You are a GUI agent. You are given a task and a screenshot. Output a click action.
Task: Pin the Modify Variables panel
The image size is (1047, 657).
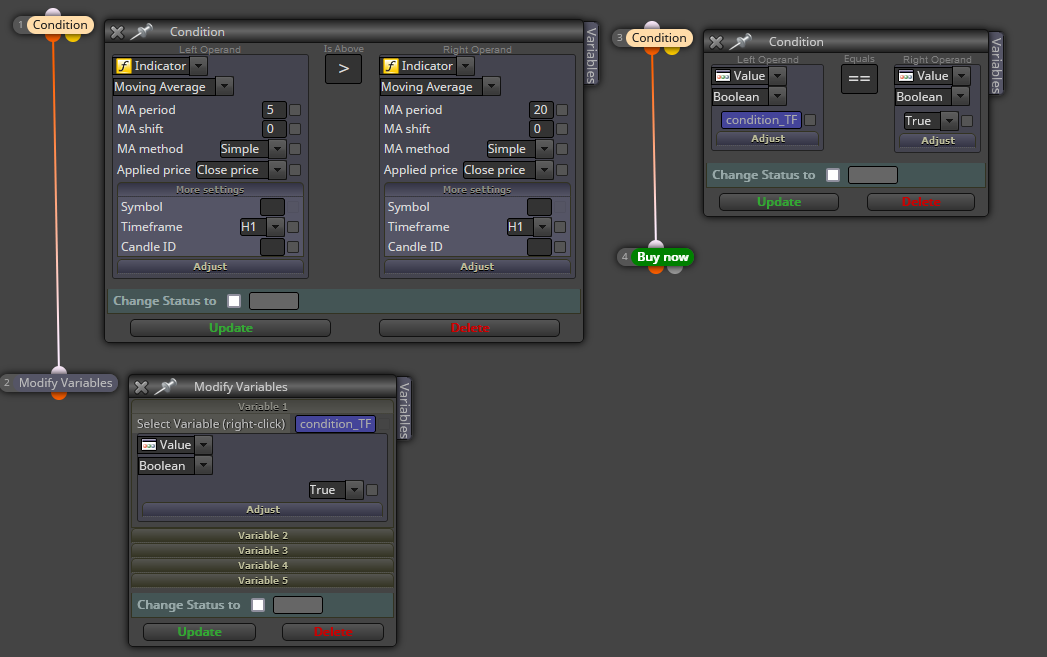(165, 387)
